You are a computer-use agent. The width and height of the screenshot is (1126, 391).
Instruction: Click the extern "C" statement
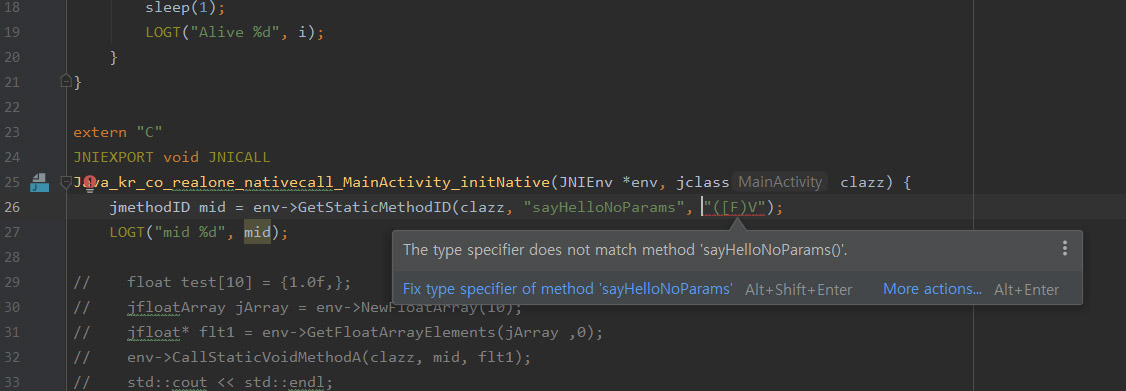(118, 132)
